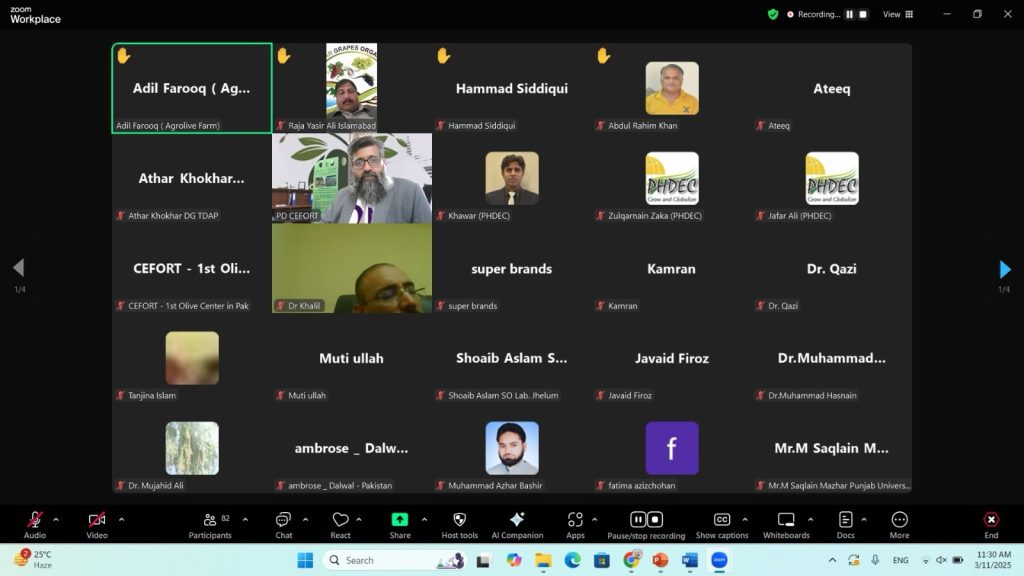Click the green encryption shield icon
The width and height of the screenshot is (1024, 576).
tap(773, 14)
